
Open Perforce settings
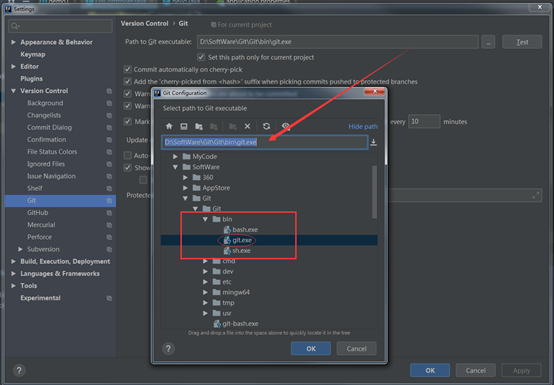[40, 237]
